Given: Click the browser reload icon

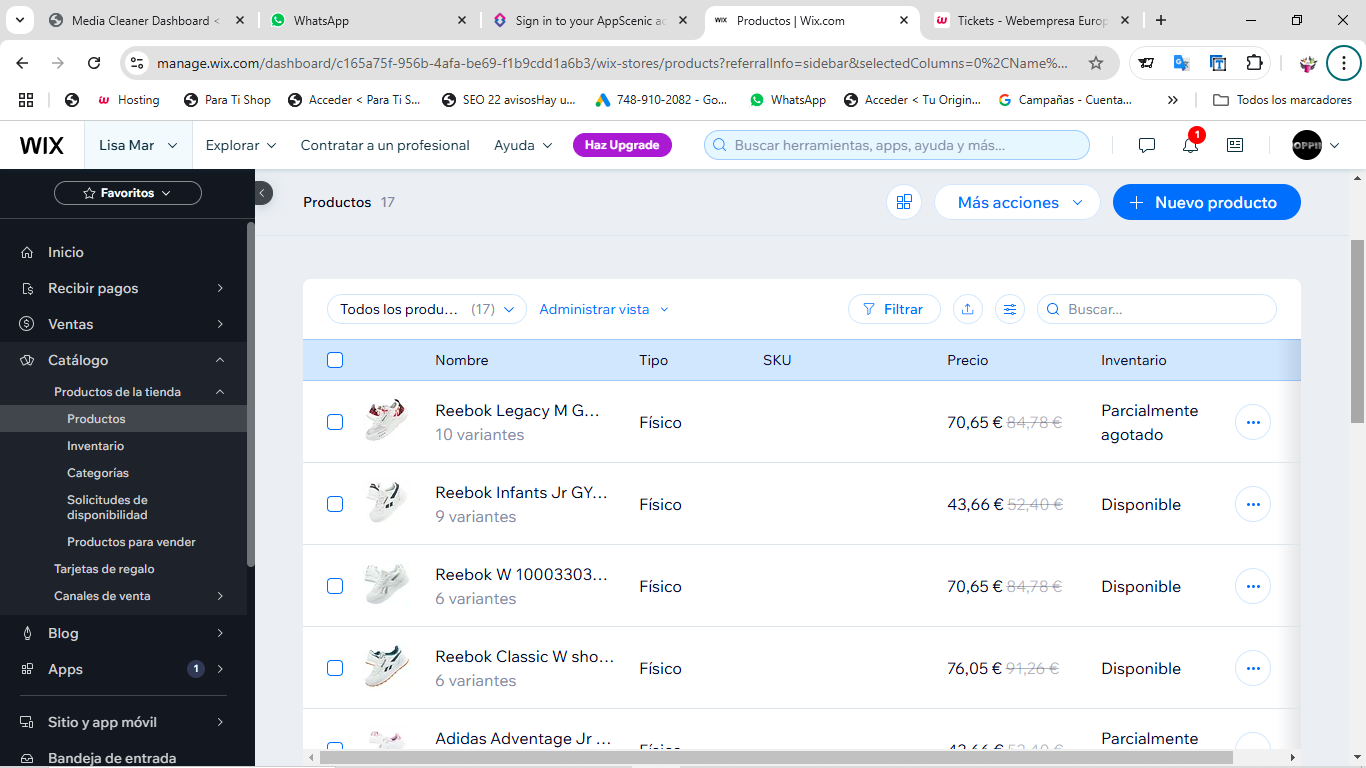Looking at the screenshot, I should pos(94,63).
